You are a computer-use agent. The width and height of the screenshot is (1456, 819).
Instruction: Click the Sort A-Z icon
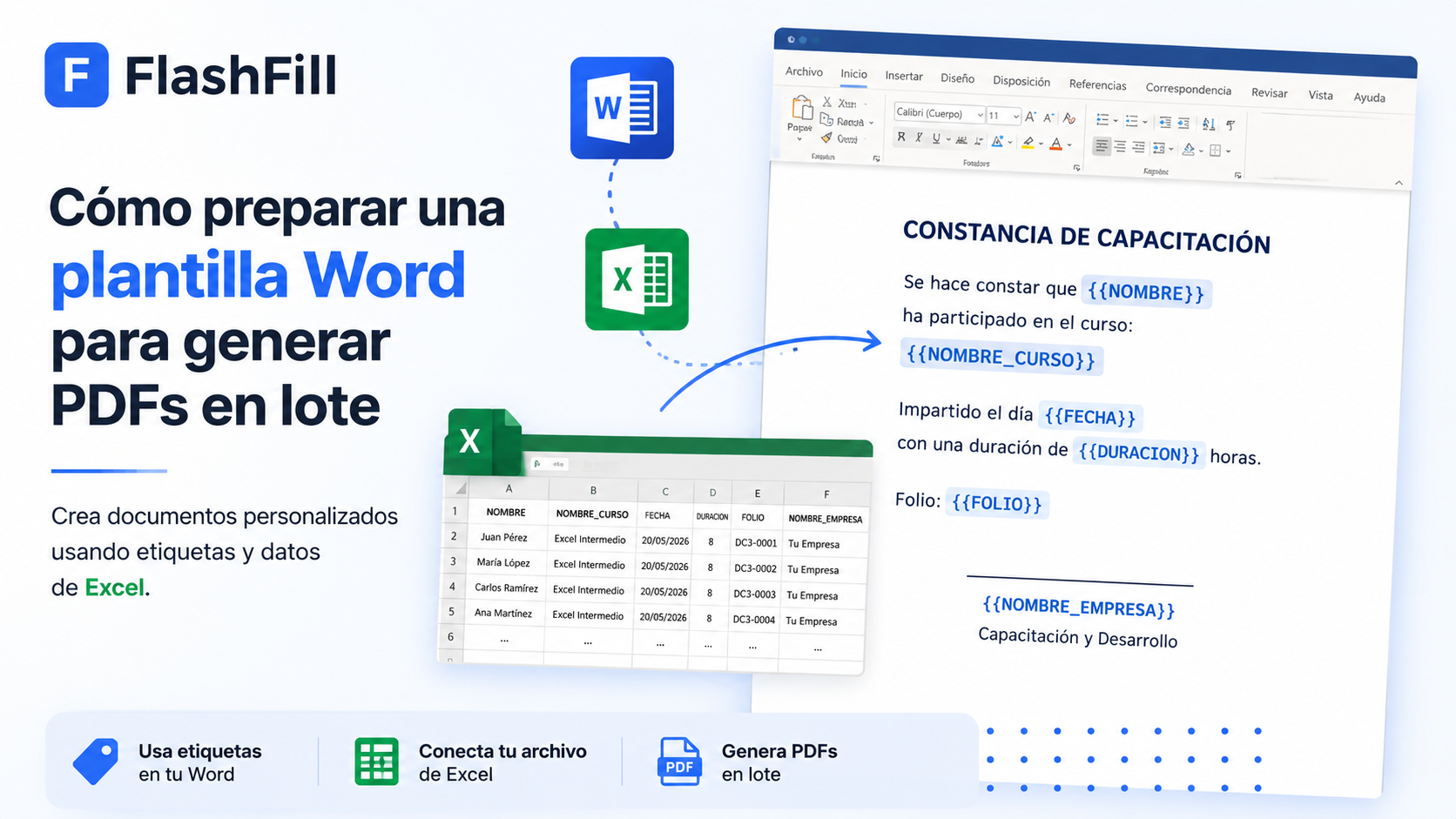pos(1209,124)
